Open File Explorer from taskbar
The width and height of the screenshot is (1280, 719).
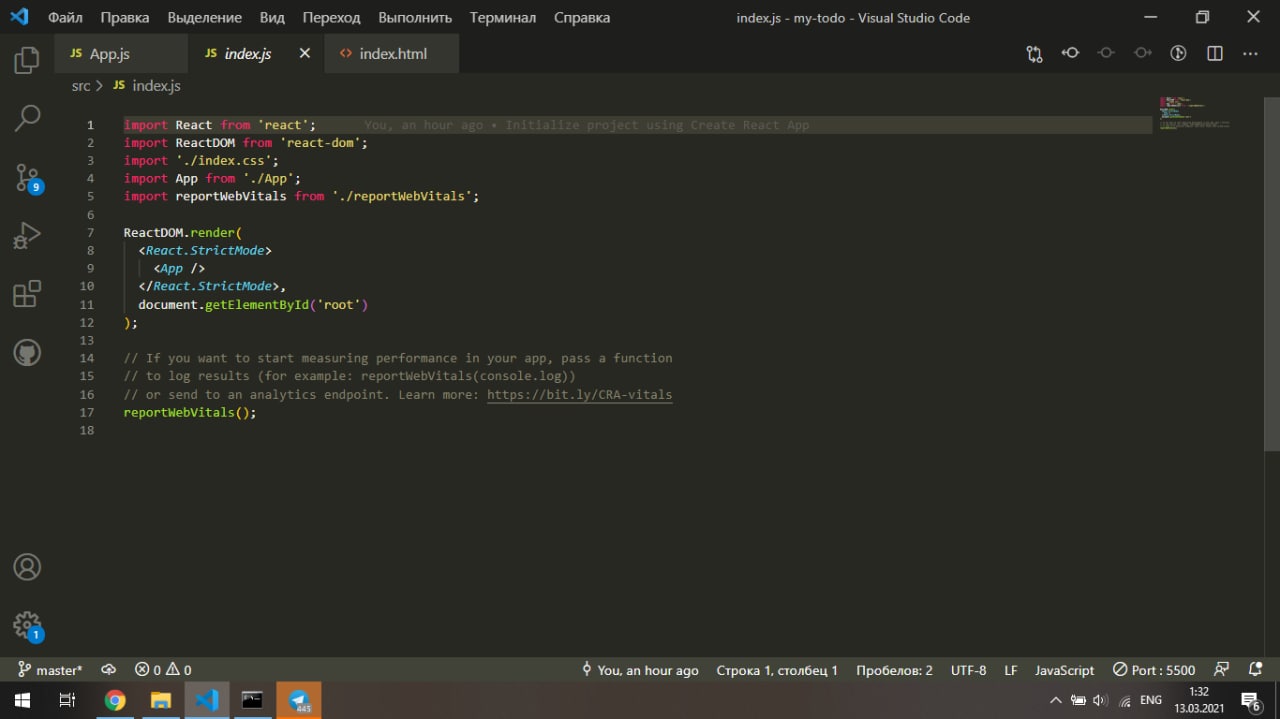pos(161,700)
